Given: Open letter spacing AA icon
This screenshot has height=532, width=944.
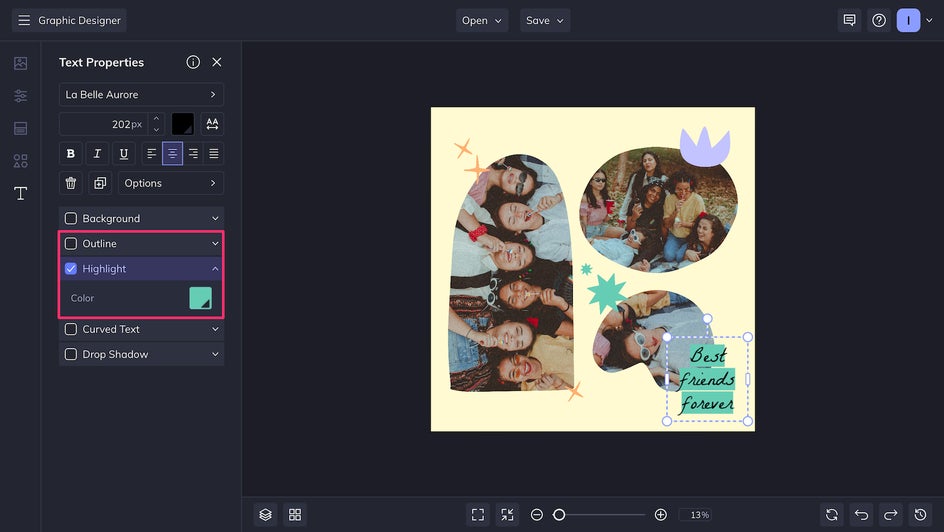Looking at the screenshot, I should click(x=213, y=124).
